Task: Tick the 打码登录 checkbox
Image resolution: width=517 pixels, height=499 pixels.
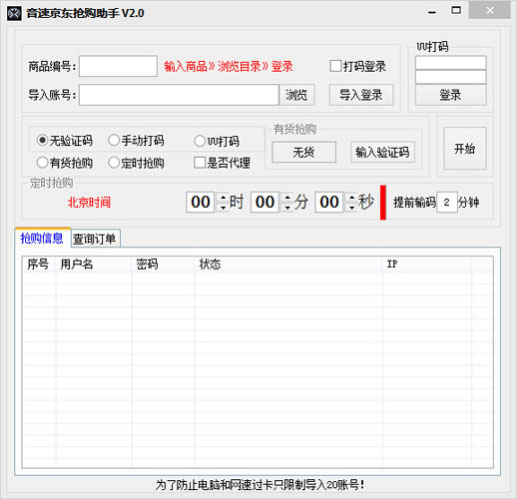Action: [358, 66]
